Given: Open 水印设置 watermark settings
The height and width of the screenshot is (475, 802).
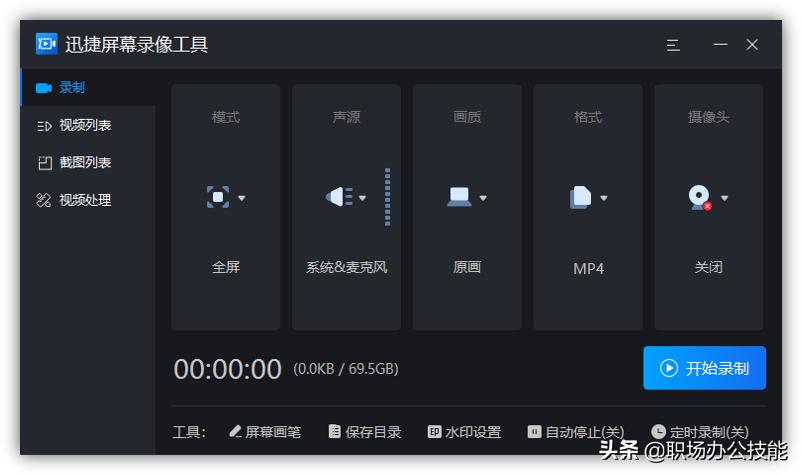Looking at the screenshot, I should [x=464, y=432].
